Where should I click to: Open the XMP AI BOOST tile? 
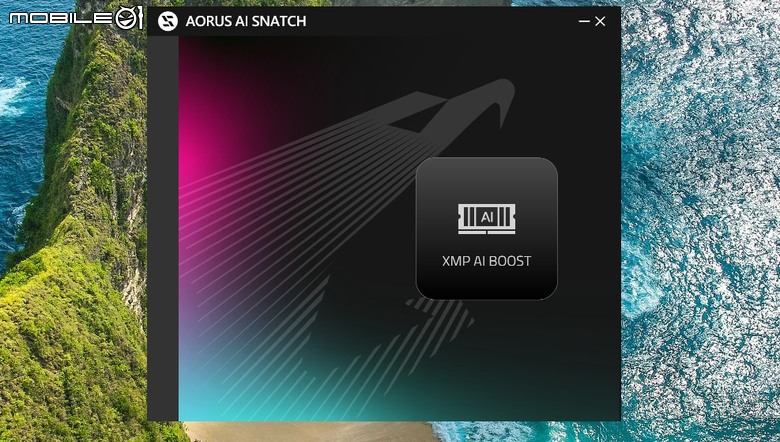(x=487, y=229)
